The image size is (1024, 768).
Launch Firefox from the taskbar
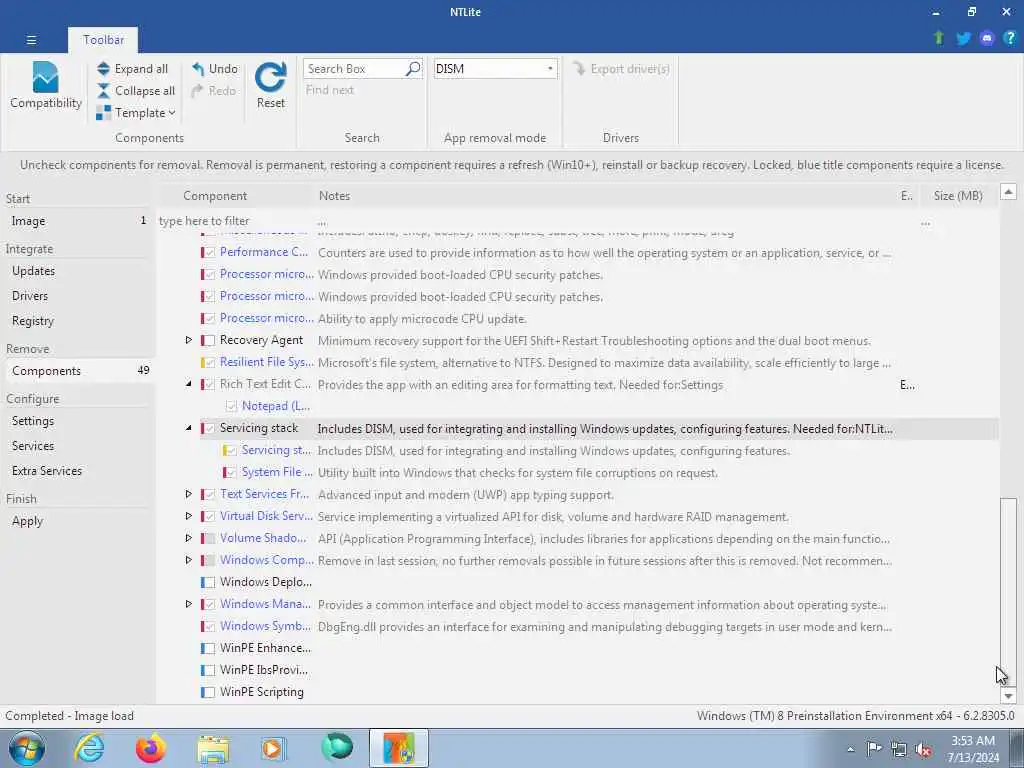151,748
